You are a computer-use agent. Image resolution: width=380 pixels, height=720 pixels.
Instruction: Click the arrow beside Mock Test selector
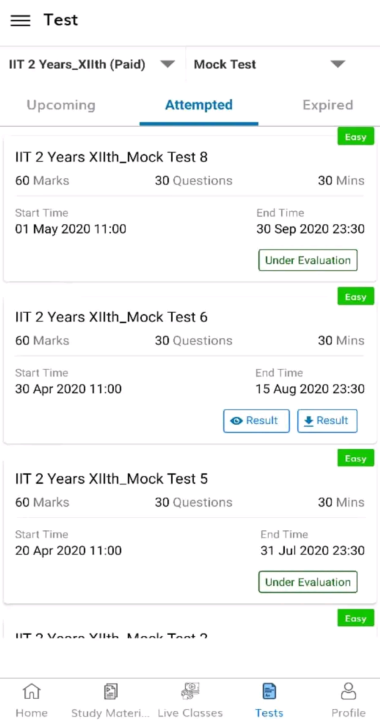pos(338,64)
